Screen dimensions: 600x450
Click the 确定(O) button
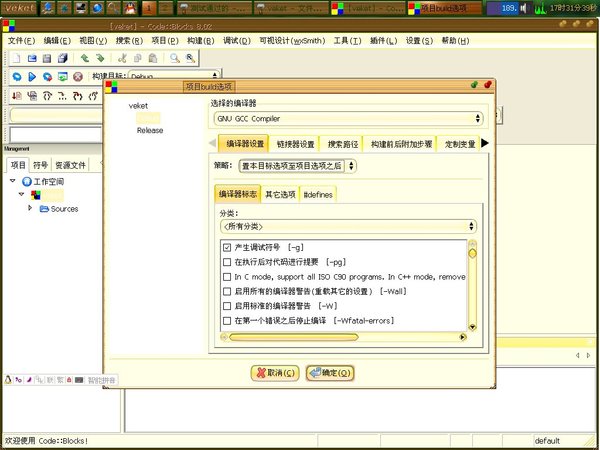(x=330, y=373)
